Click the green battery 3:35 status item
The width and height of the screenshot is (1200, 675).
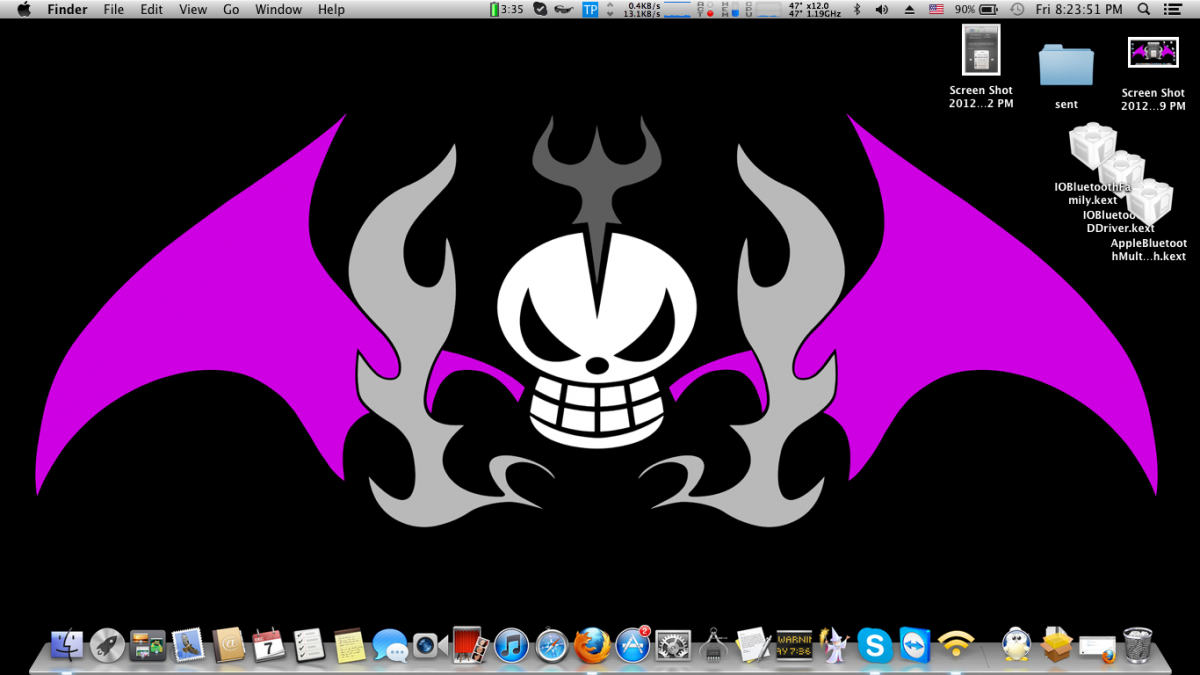point(507,9)
